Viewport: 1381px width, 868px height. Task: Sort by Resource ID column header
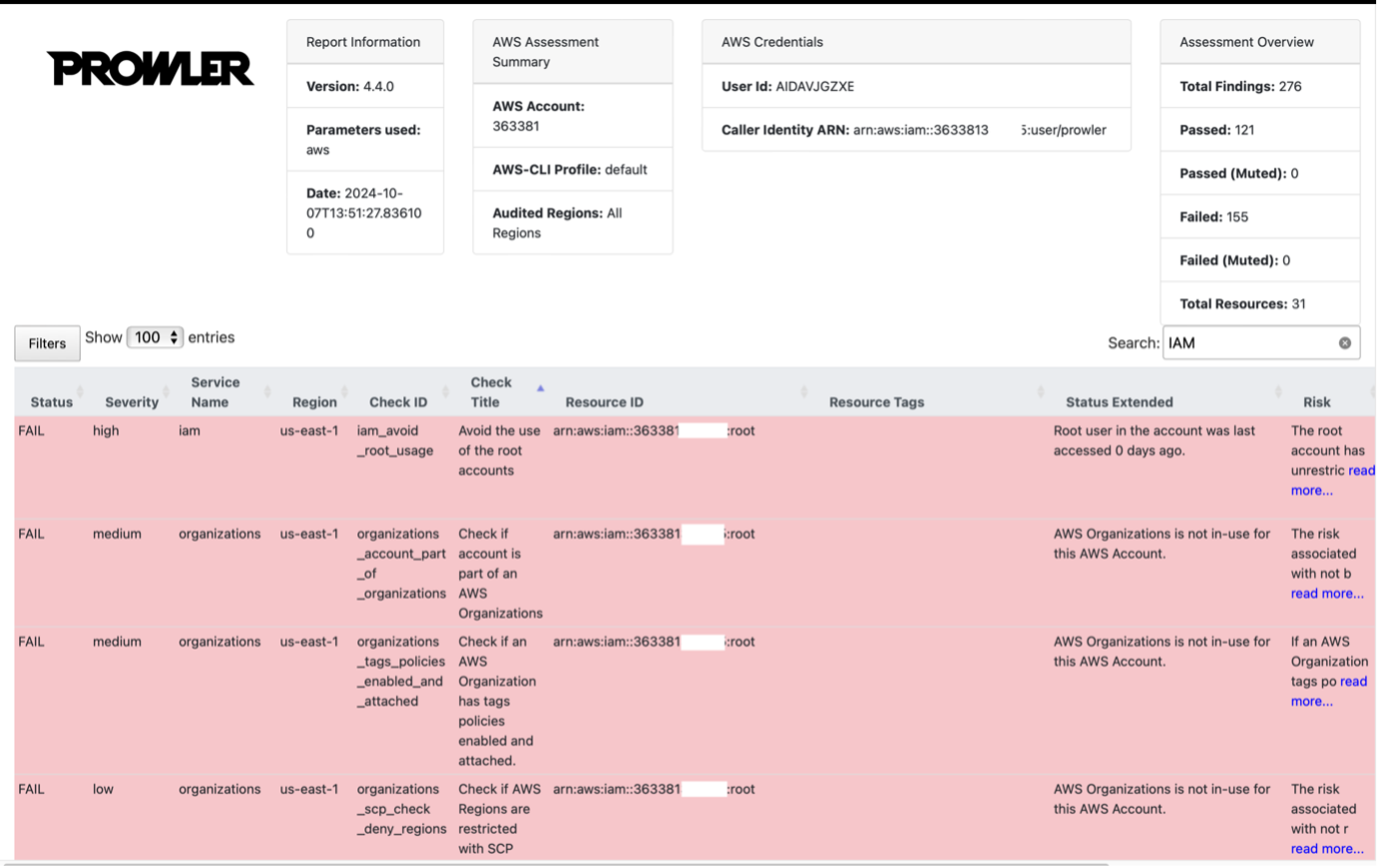pos(604,402)
